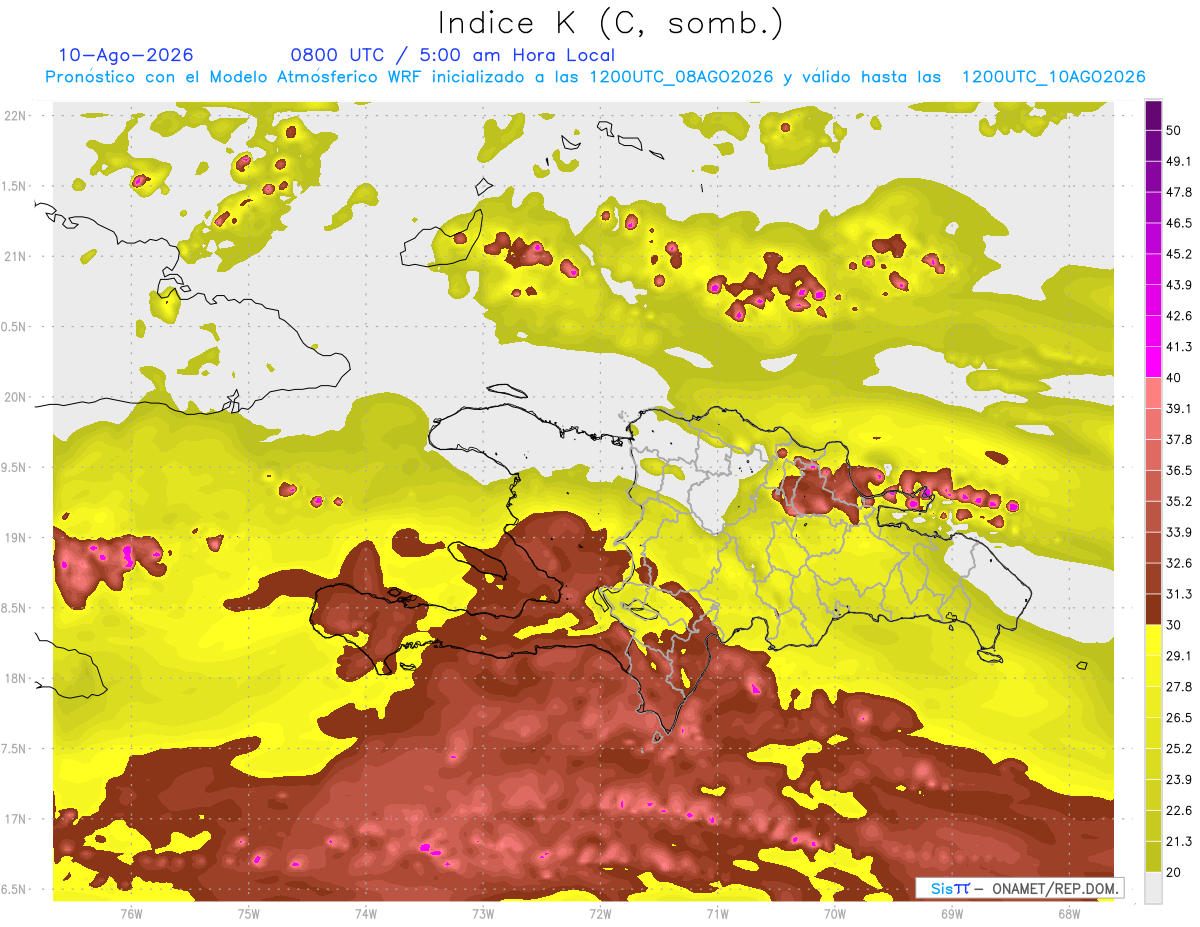Click the "7.5N" latitude label
This screenshot has height=927, width=1200.
pyautogui.click(x=15, y=749)
